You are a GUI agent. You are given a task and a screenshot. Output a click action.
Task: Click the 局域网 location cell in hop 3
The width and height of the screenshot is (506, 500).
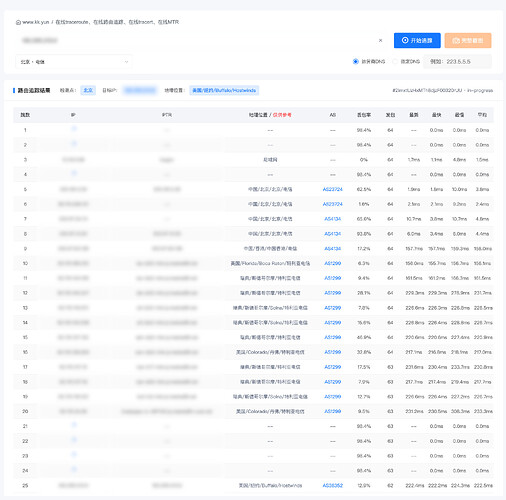click(270, 160)
